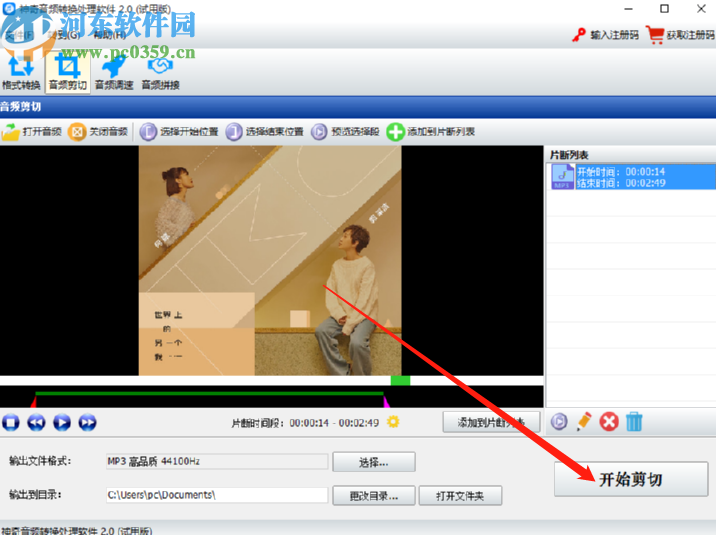716x535 pixels.
Task: Click the album cover preview image
Action: click(270, 261)
